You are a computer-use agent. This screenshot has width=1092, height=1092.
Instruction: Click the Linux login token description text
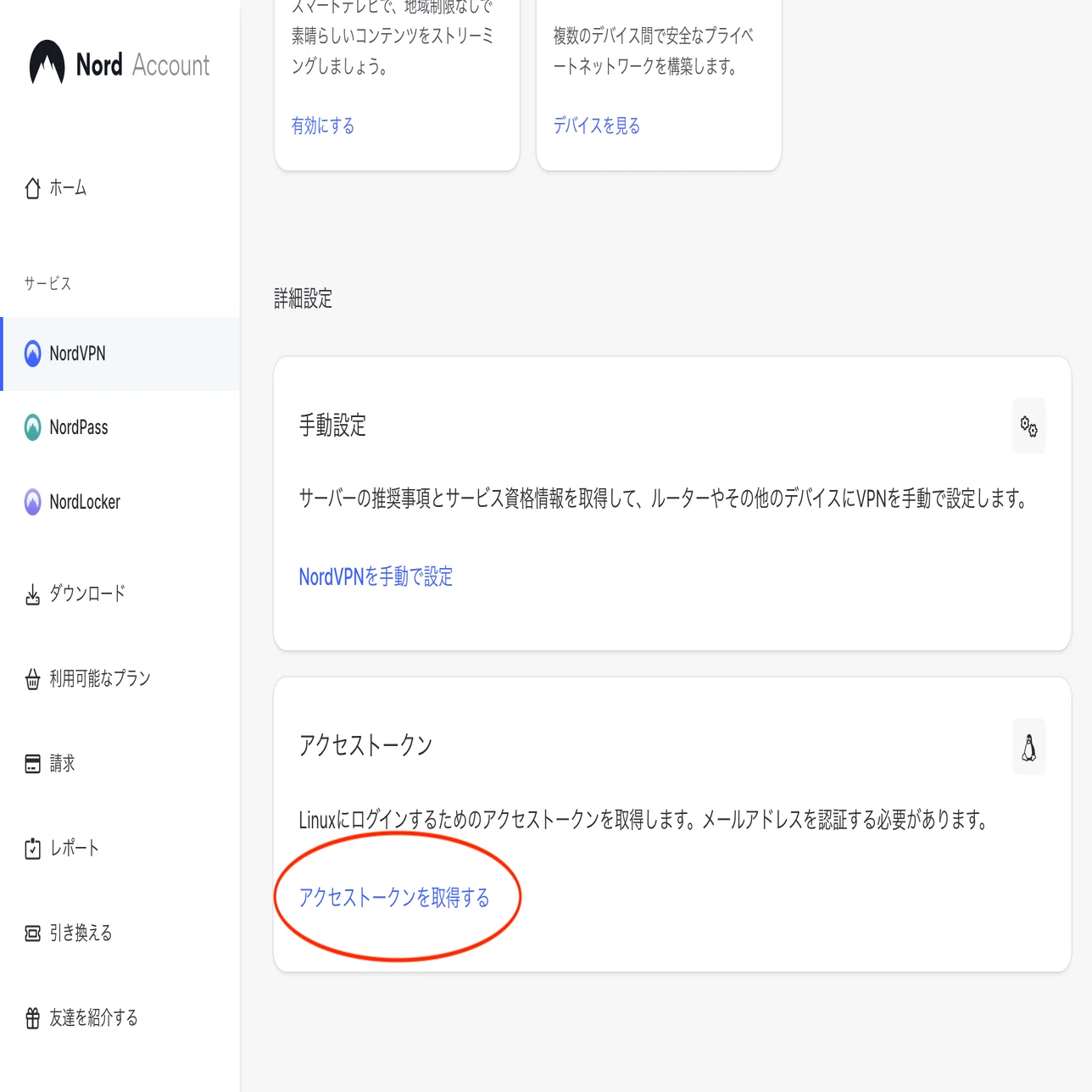tap(643, 820)
